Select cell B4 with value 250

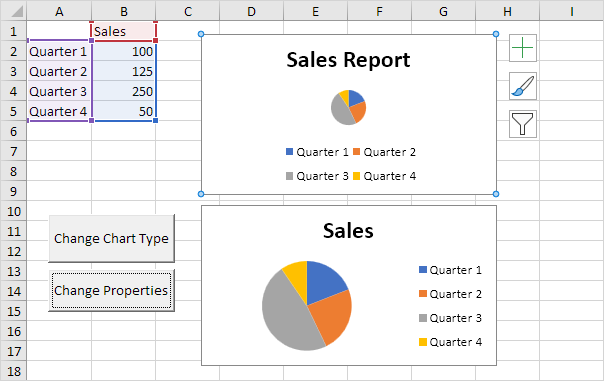point(124,91)
